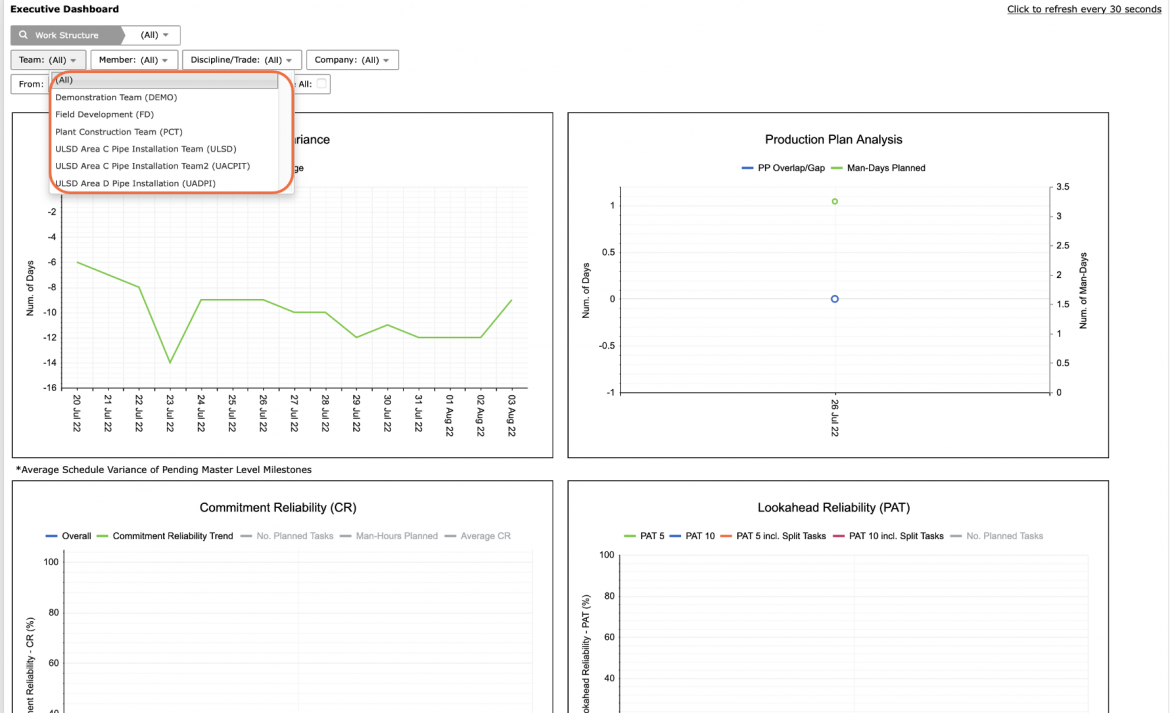Toggle the All checkbox in date filter row
This screenshot has width=1170, height=713.
coord(322,84)
